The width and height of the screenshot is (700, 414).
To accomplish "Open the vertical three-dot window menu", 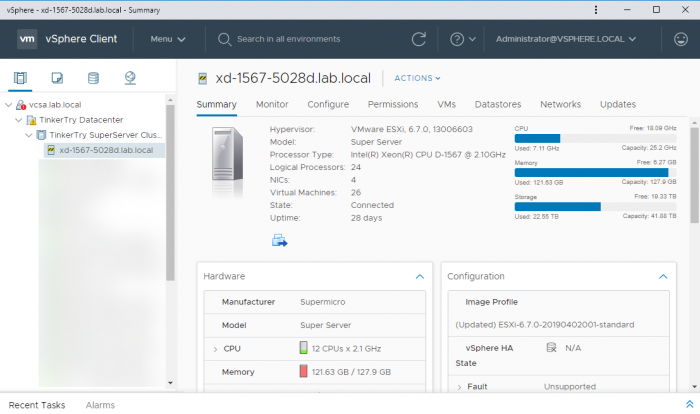I will [x=596, y=10].
